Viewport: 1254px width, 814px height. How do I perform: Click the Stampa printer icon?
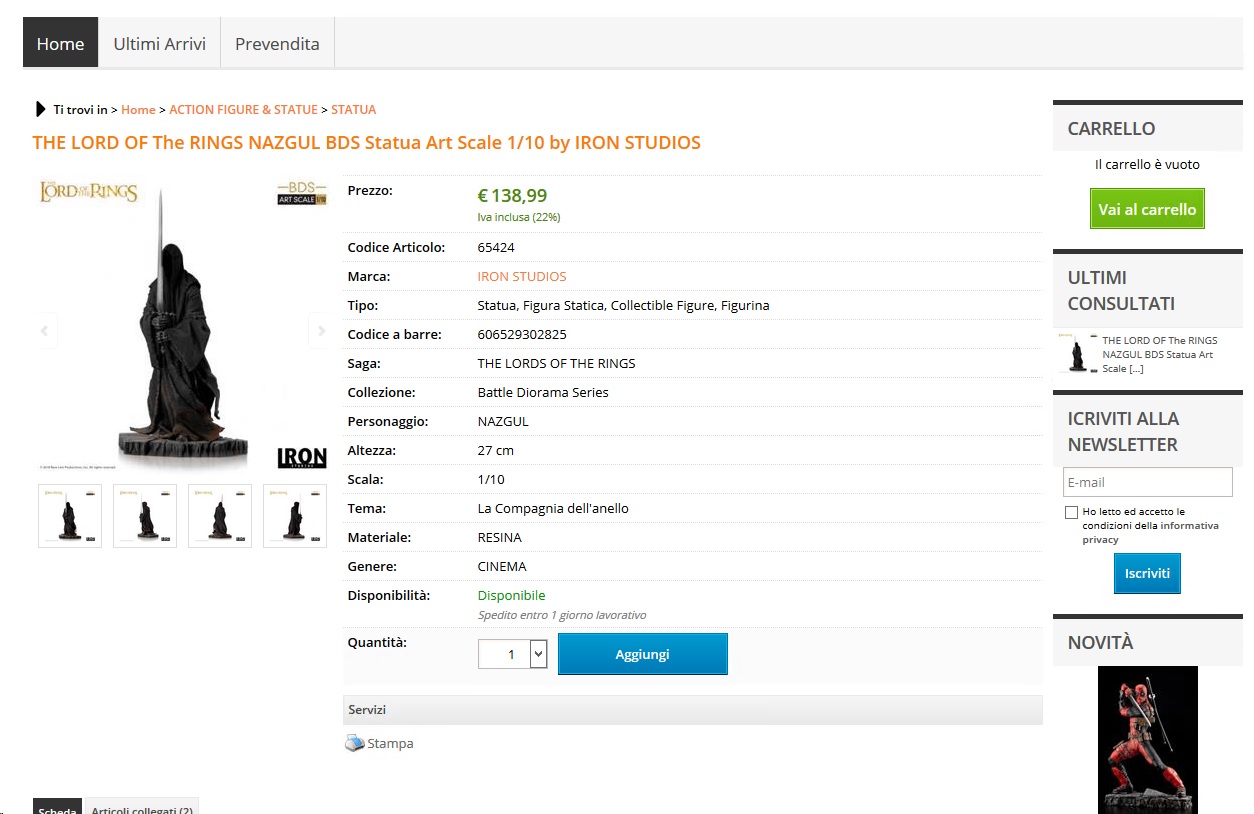tap(355, 743)
